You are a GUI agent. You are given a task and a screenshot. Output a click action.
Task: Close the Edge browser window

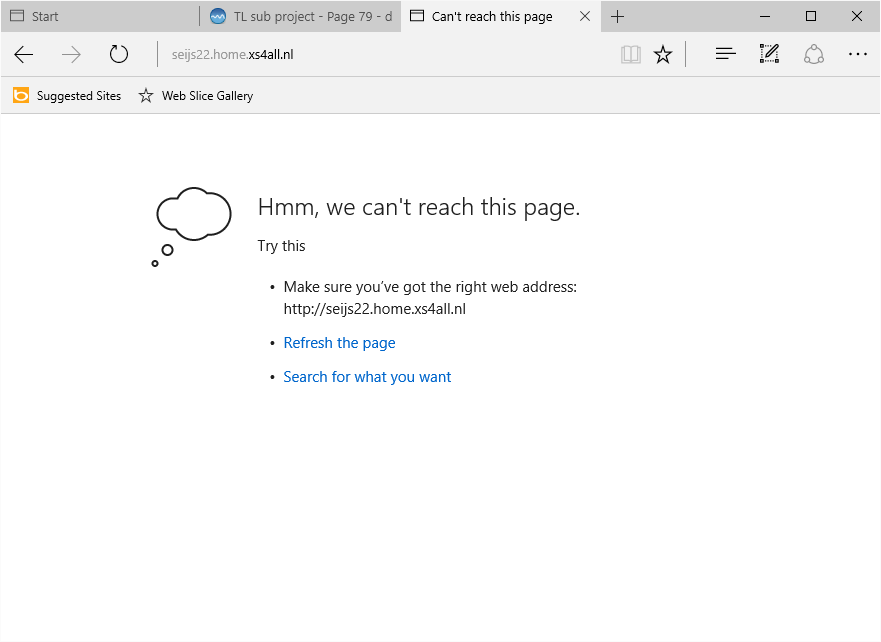point(856,16)
